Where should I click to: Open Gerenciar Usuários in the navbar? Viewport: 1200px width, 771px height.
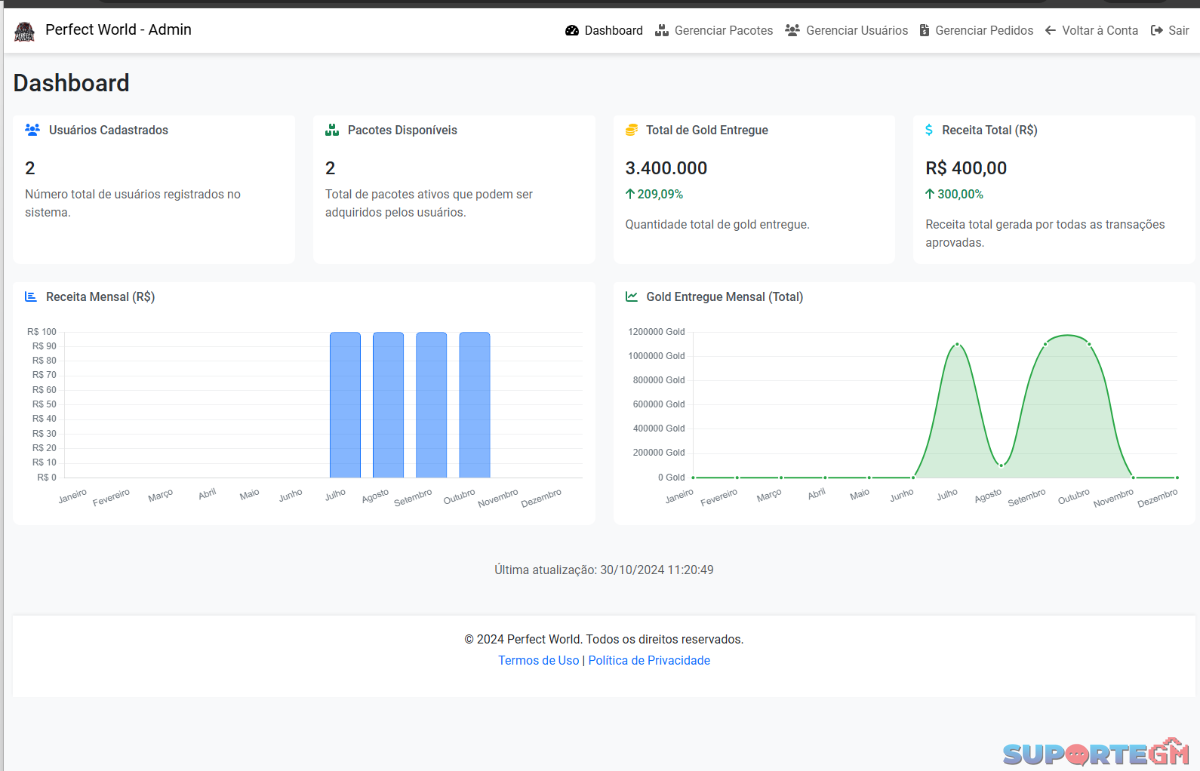847,31
